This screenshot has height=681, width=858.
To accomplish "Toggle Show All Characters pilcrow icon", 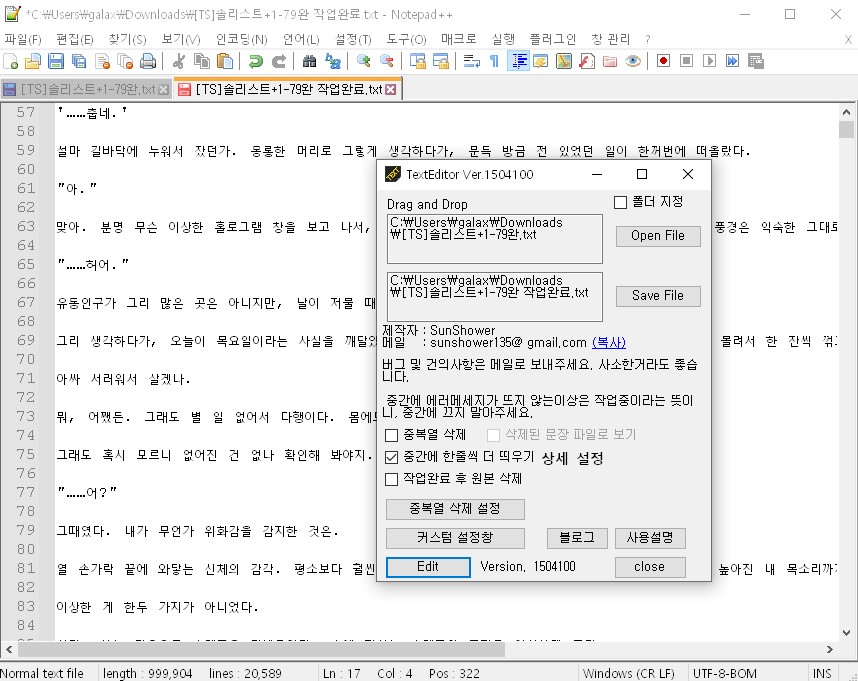I will (x=494, y=61).
